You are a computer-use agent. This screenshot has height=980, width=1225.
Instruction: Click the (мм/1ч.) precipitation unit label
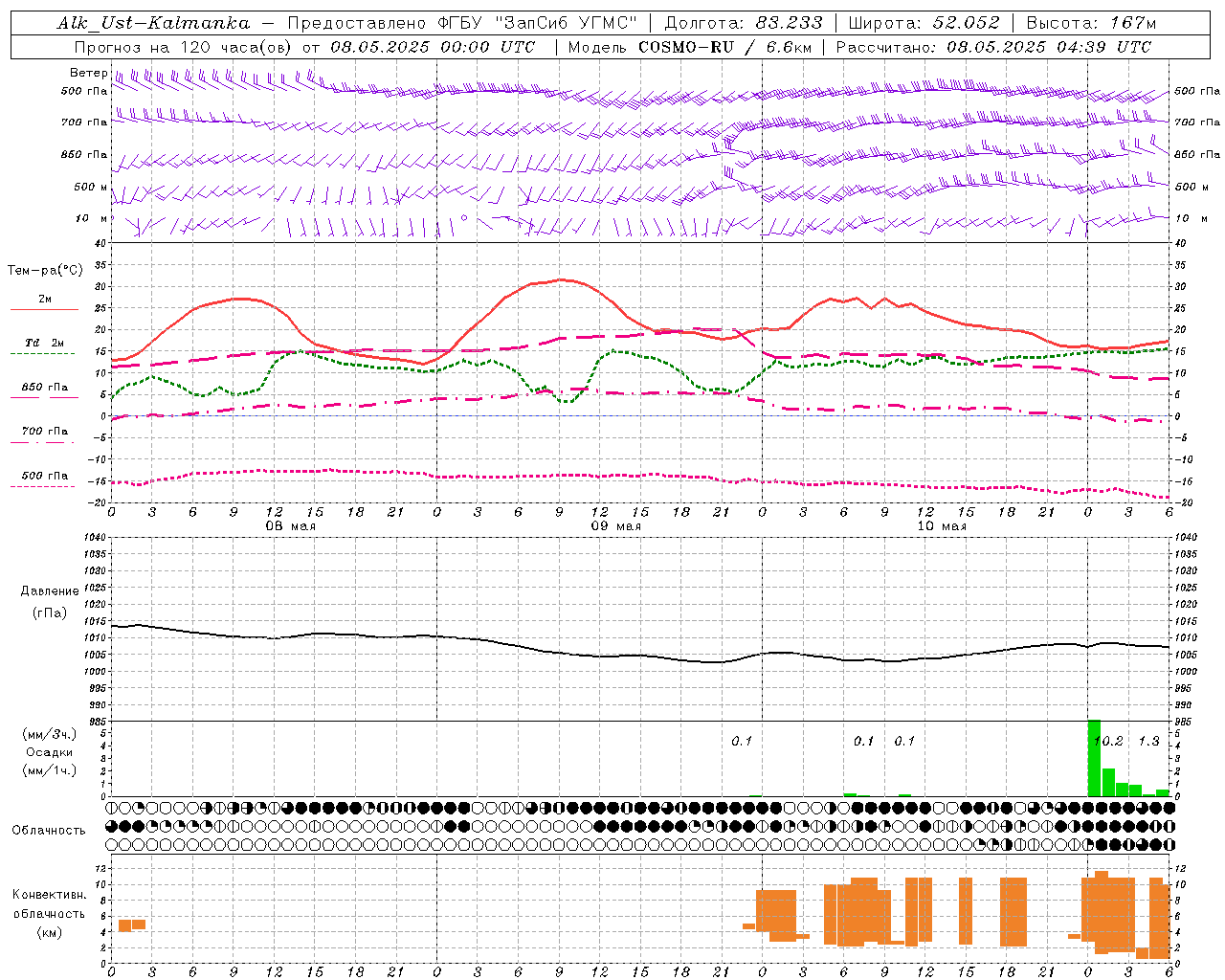click(50, 770)
